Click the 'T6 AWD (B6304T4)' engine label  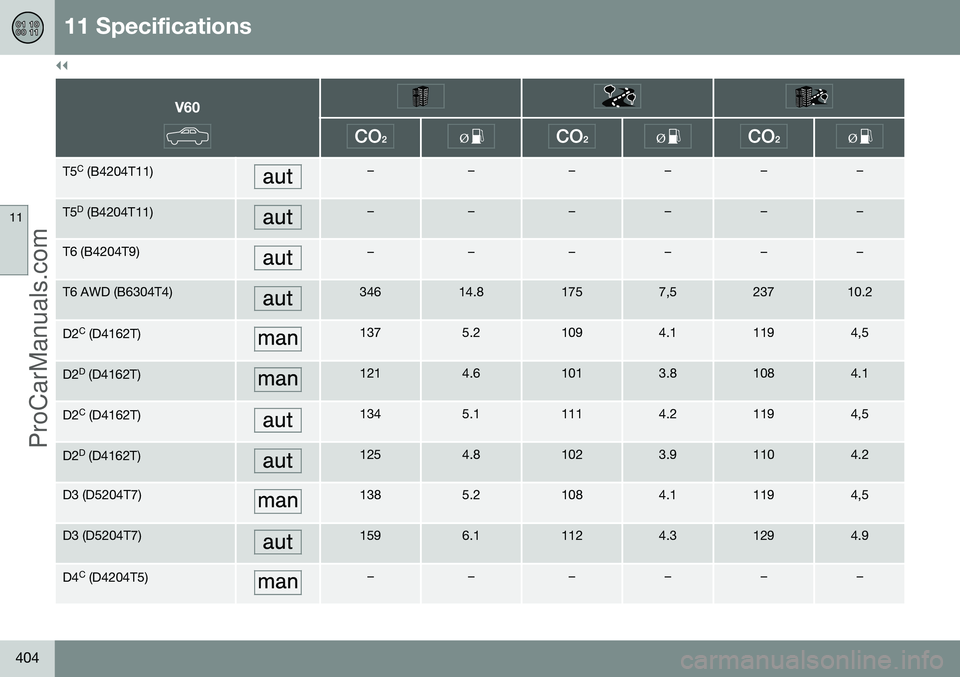118,293
